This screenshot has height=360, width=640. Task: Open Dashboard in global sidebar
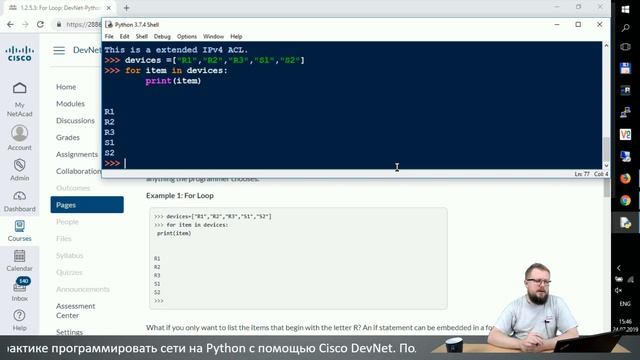pyautogui.click(x=19, y=202)
